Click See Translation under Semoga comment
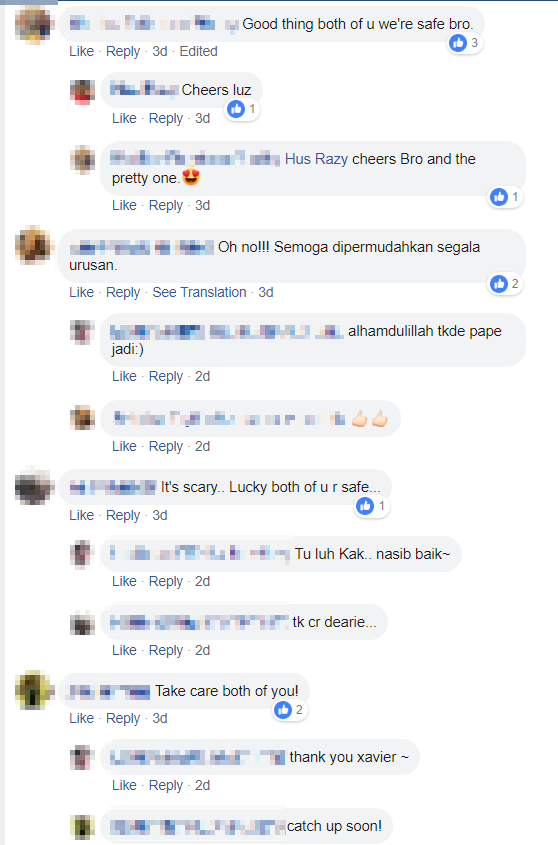558x845 pixels. [199, 292]
